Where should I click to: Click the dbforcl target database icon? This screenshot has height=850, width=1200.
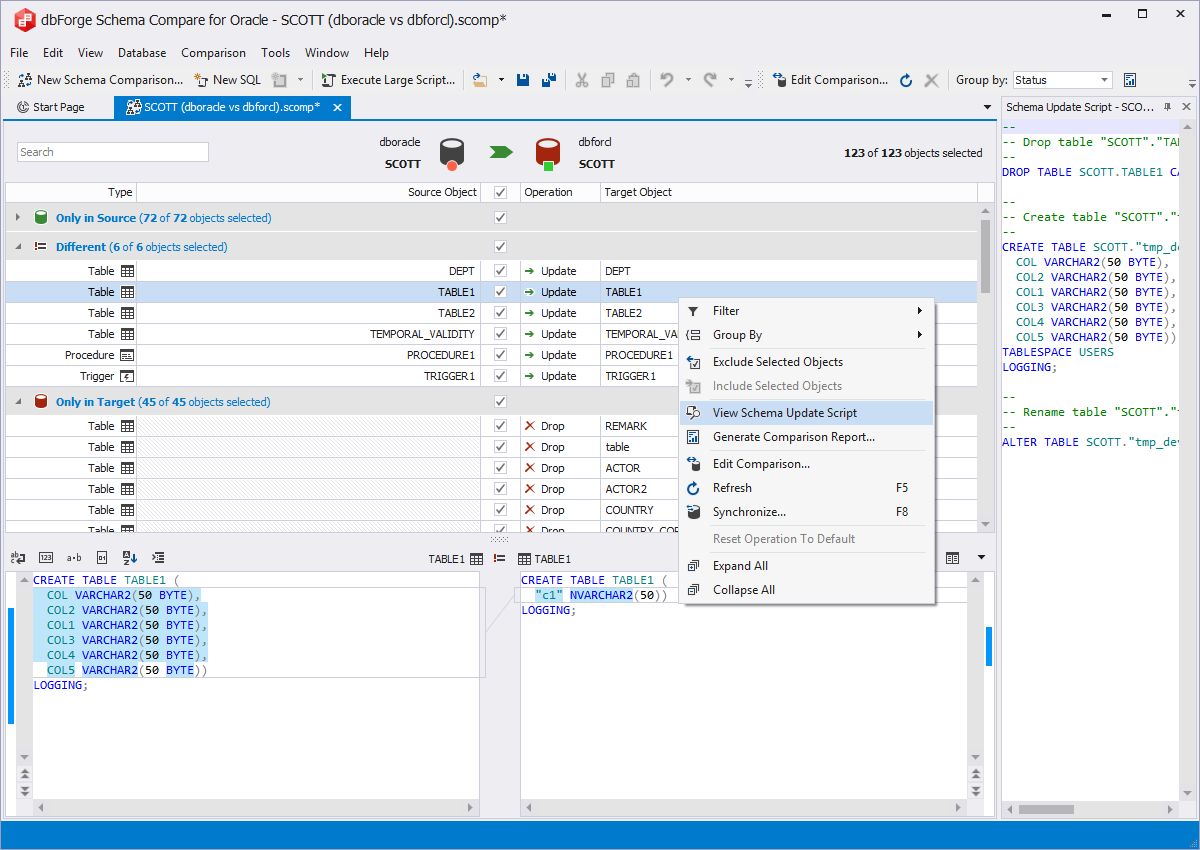click(x=546, y=154)
